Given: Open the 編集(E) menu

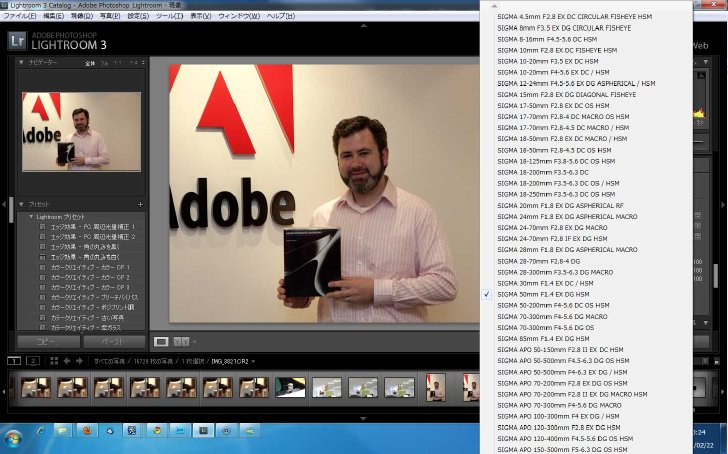Looking at the screenshot, I should tap(53, 16).
